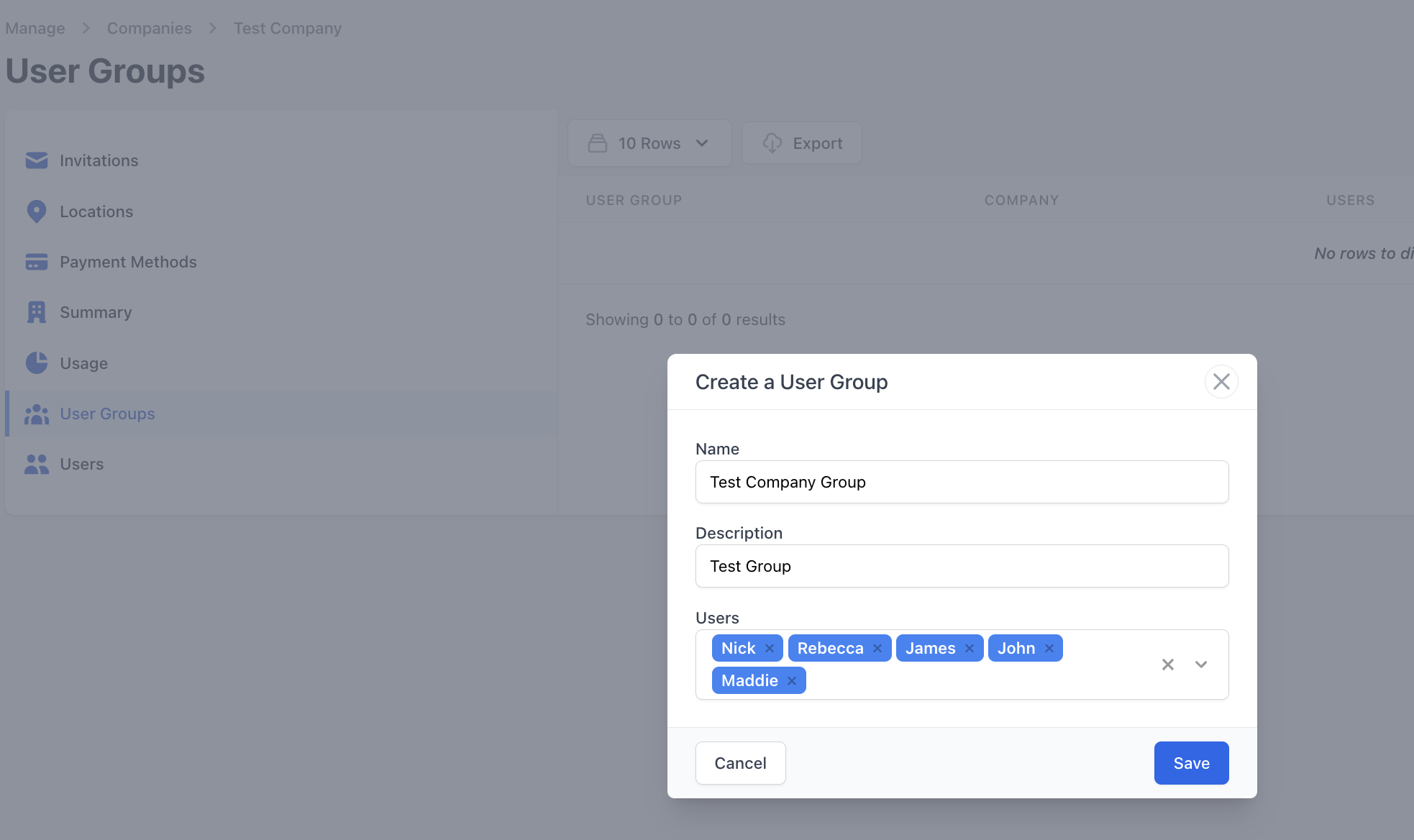Click the Description input field
The image size is (1414, 840).
coord(962,566)
